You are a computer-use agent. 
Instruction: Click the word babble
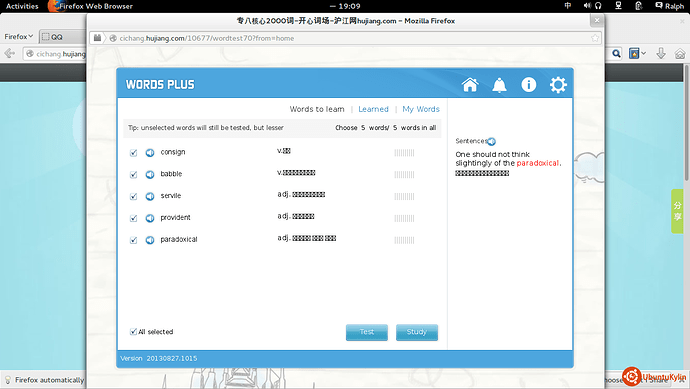tap(171, 174)
